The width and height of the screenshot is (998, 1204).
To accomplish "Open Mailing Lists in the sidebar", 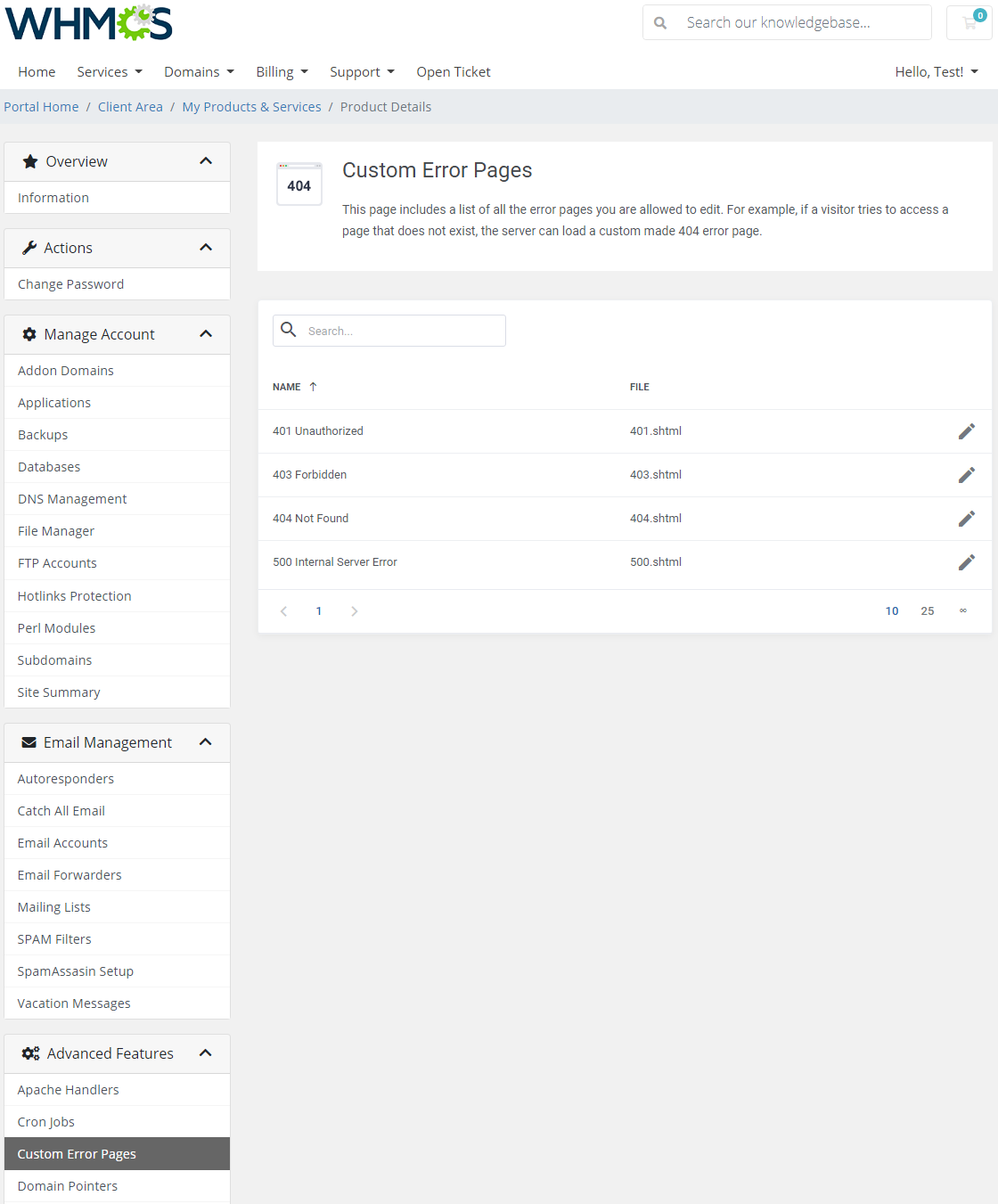I will point(117,907).
